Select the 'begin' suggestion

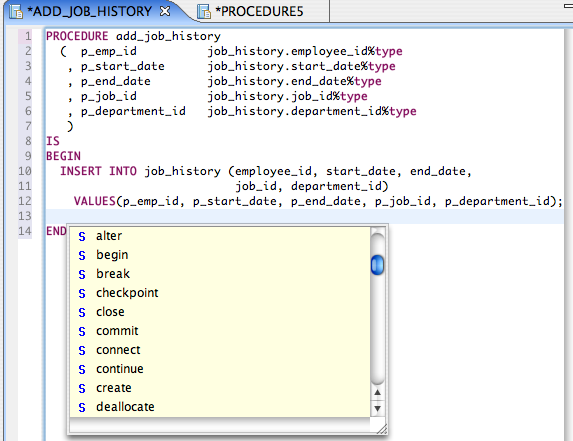tap(220, 255)
